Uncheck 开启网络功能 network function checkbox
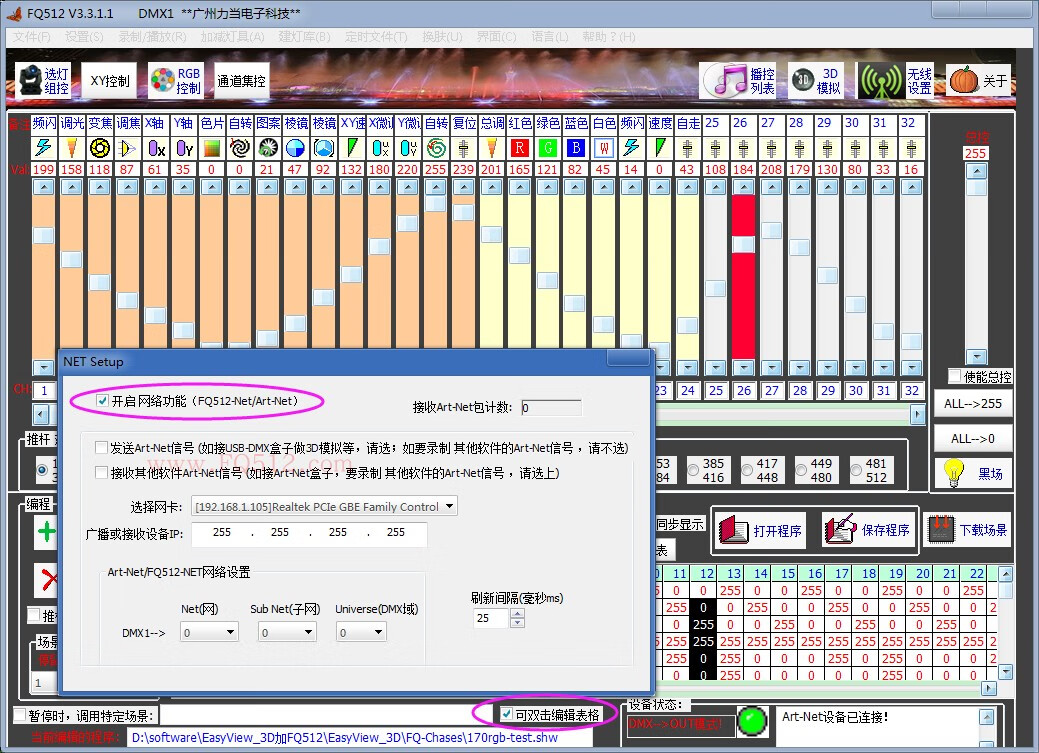 103,401
